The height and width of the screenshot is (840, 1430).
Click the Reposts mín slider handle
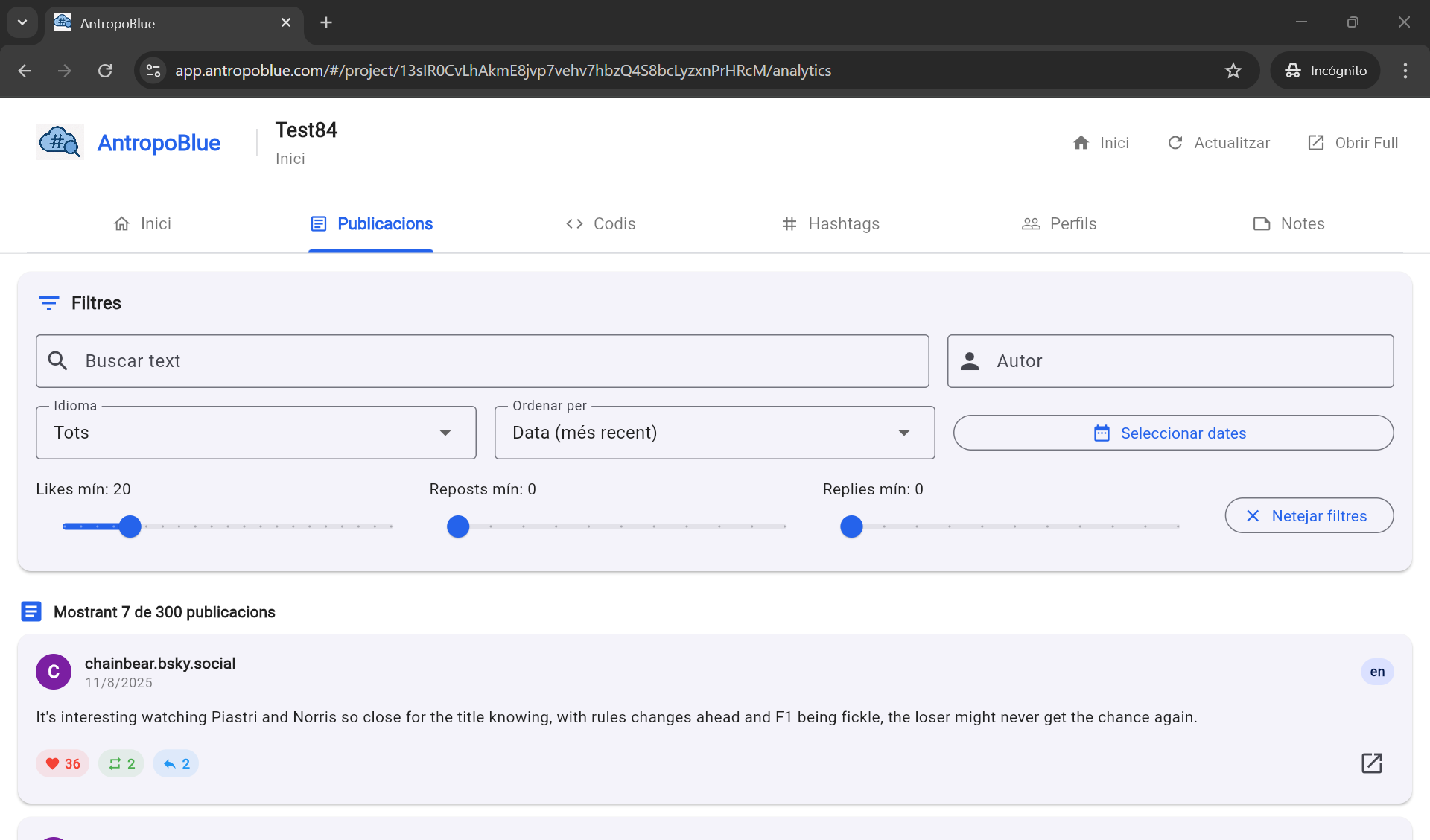coord(458,526)
